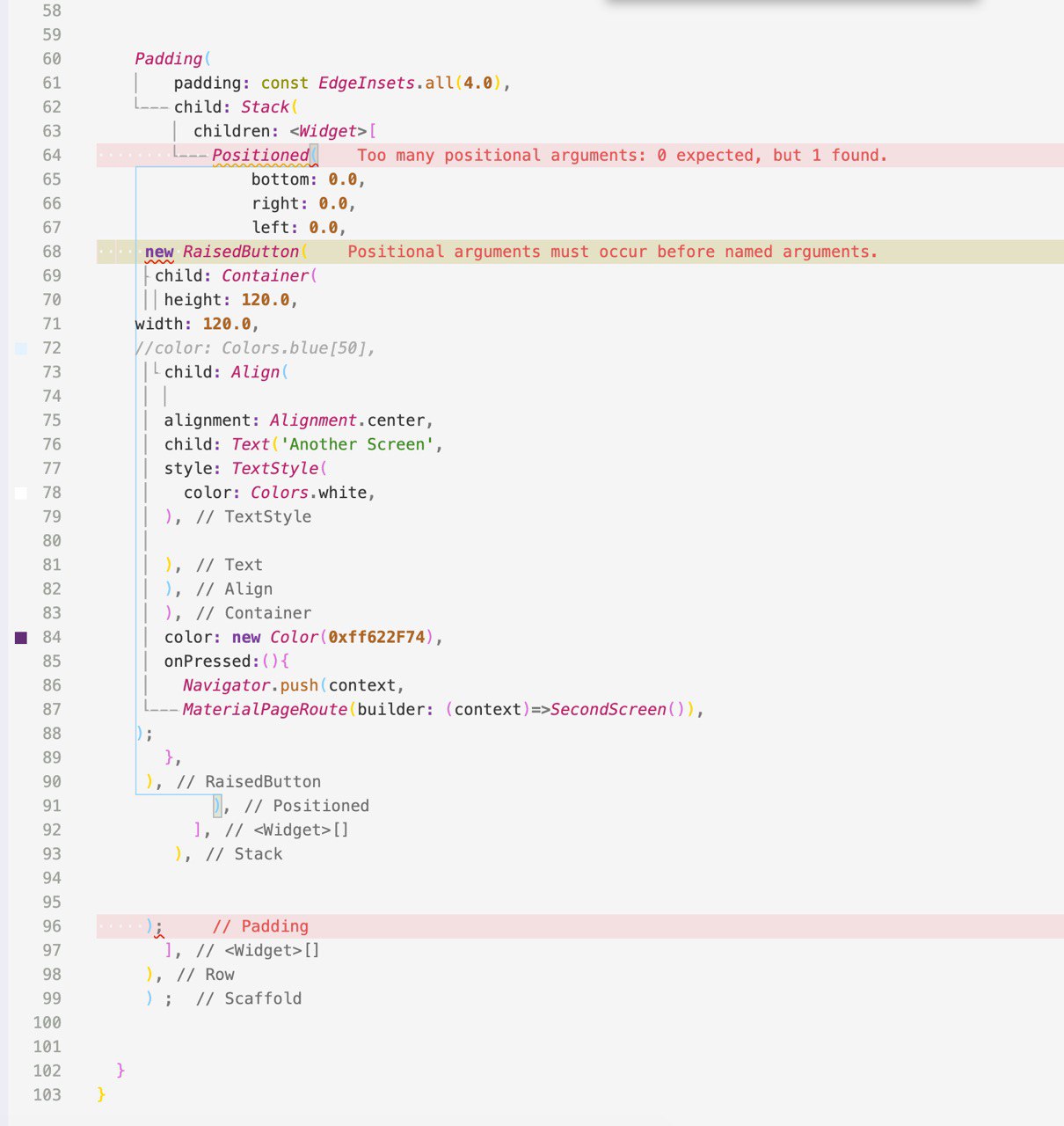Click the commented '//color: Colors.blue[50]' line
Viewport: 1064px width, 1126px height.
point(256,348)
